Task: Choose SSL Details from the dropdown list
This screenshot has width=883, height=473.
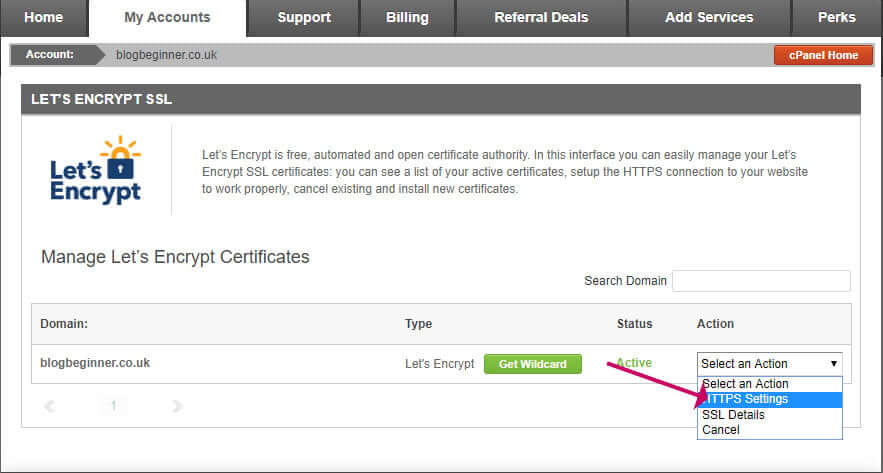Action: 769,415
